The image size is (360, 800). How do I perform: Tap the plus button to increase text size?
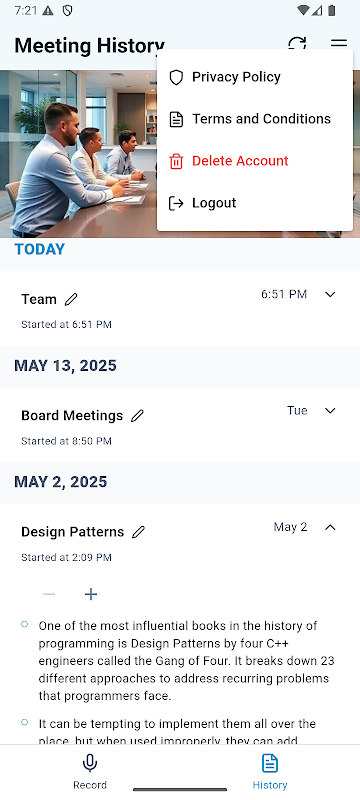91,594
